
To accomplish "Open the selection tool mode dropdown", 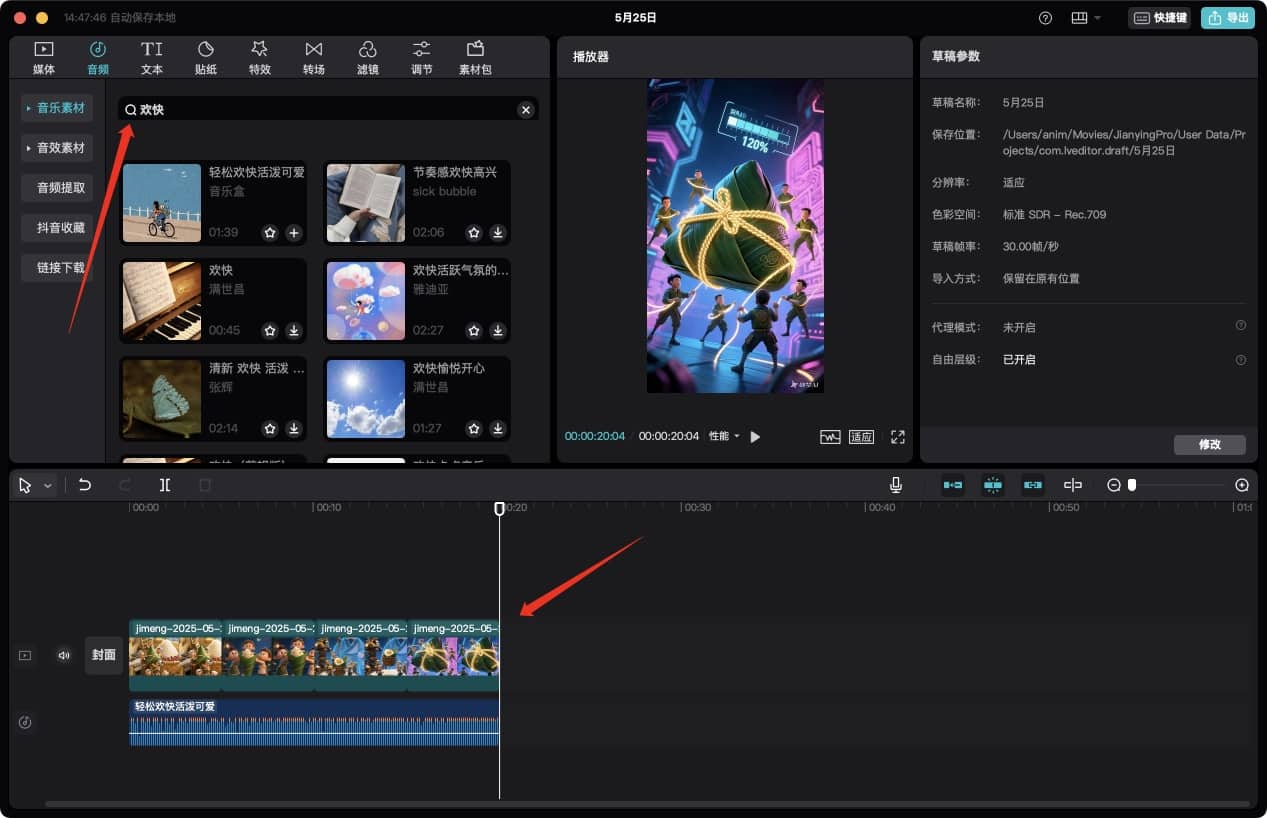I will click(48, 486).
